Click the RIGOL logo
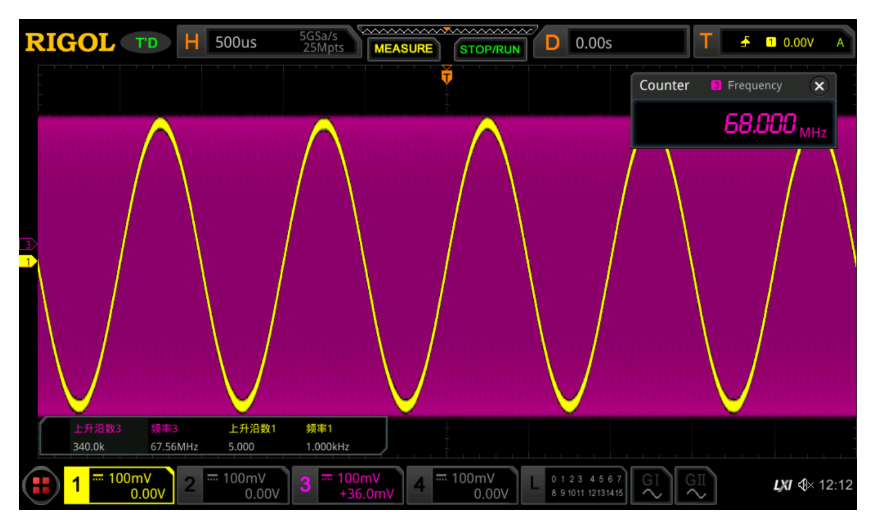The height and width of the screenshot is (521, 873). coord(70,43)
